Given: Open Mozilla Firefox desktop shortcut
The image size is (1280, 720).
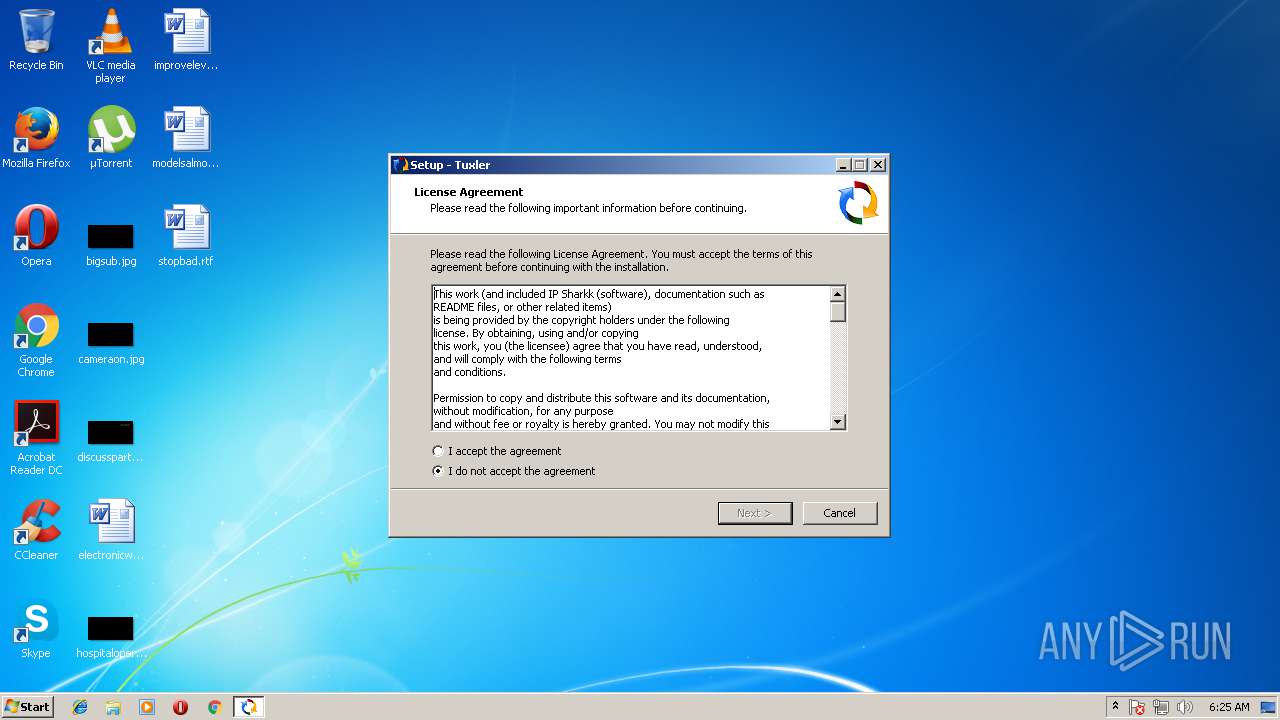Looking at the screenshot, I should [x=36, y=138].
